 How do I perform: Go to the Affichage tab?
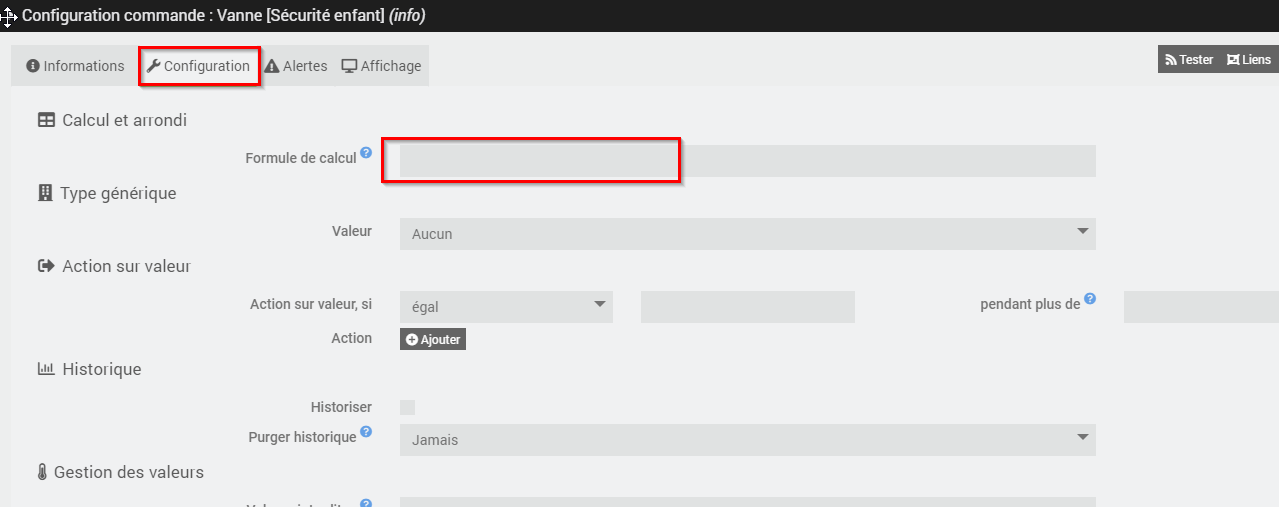tap(381, 66)
